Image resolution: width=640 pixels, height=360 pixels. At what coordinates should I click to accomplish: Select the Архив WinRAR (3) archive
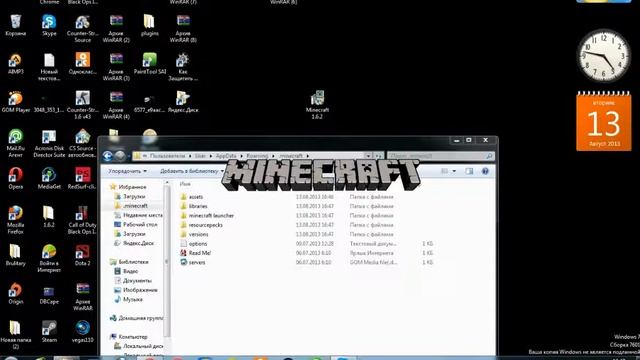point(116,67)
